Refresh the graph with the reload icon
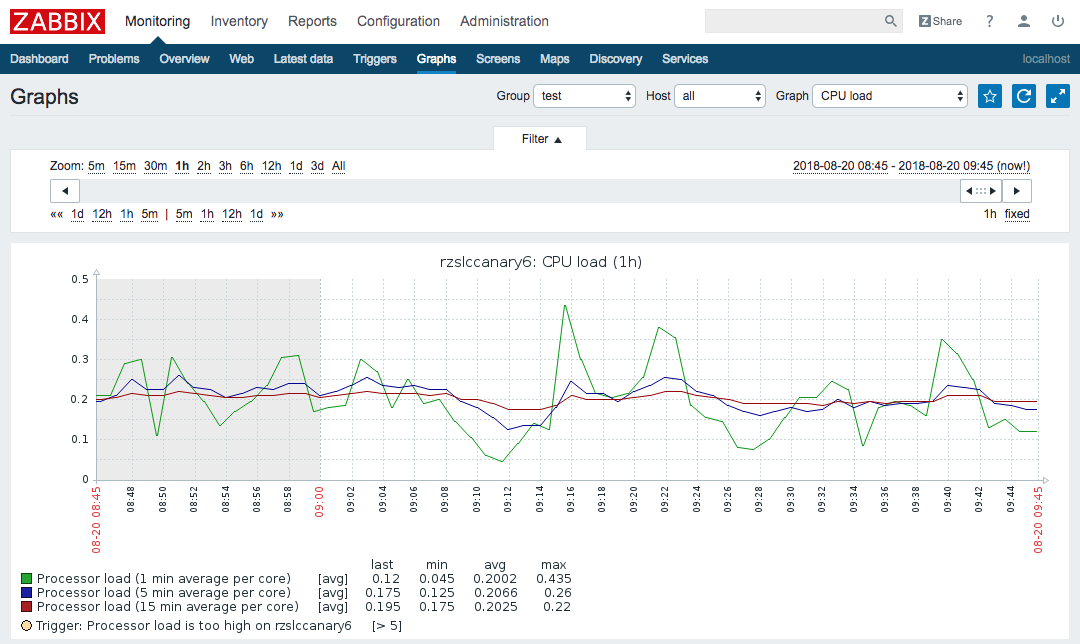The image size is (1080, 644). (1023, 95)
